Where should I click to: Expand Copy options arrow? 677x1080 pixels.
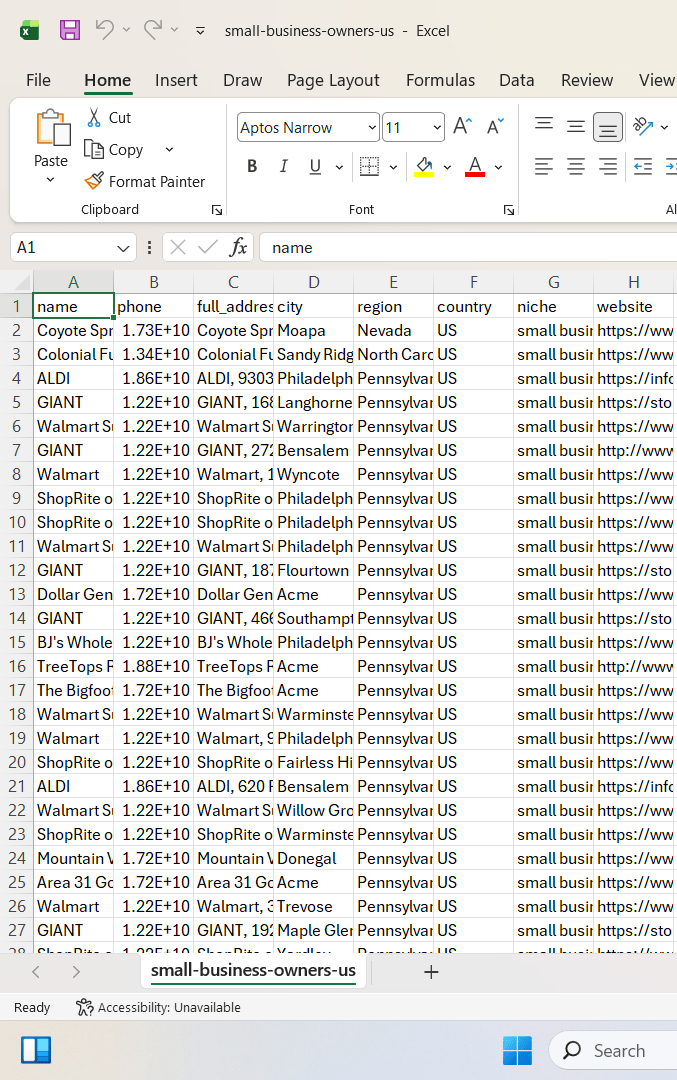(x=169, y=149)
